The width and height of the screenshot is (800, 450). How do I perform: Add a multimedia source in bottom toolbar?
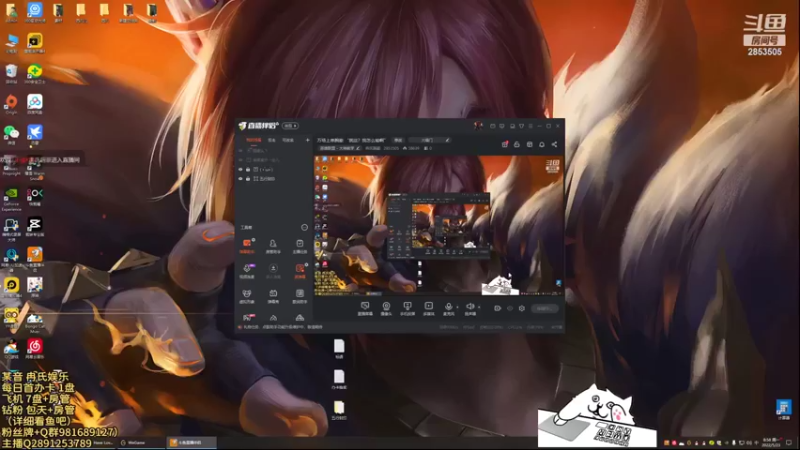coord(429,308)
